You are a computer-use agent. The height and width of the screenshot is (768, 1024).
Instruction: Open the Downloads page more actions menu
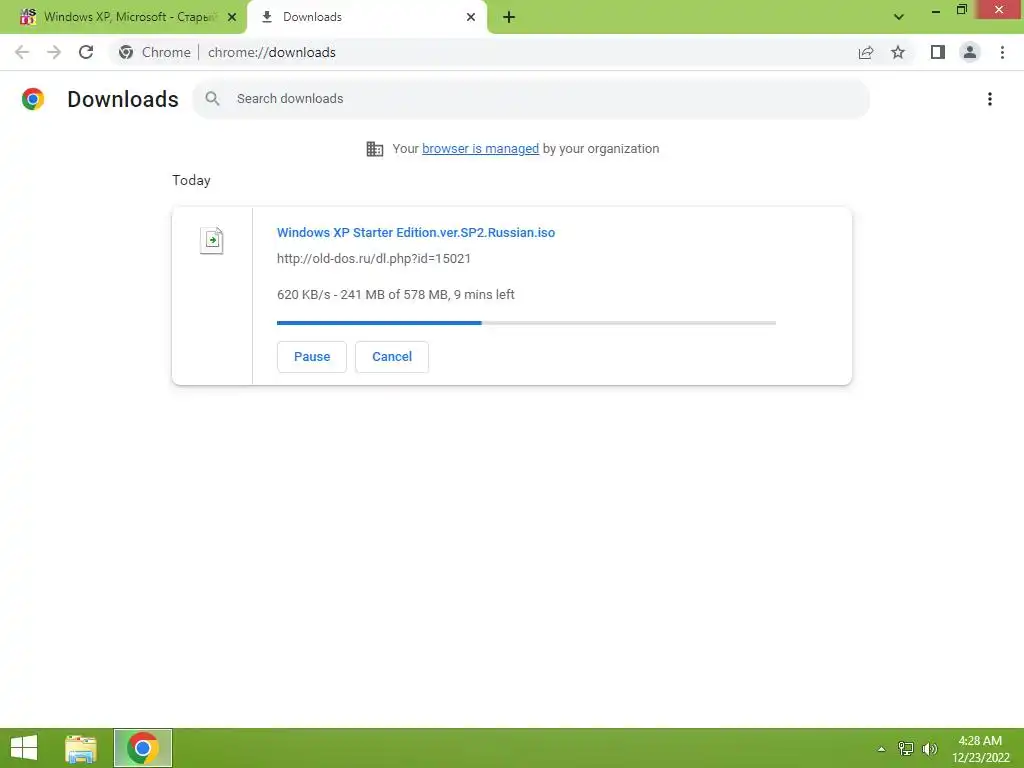point(990,99)
